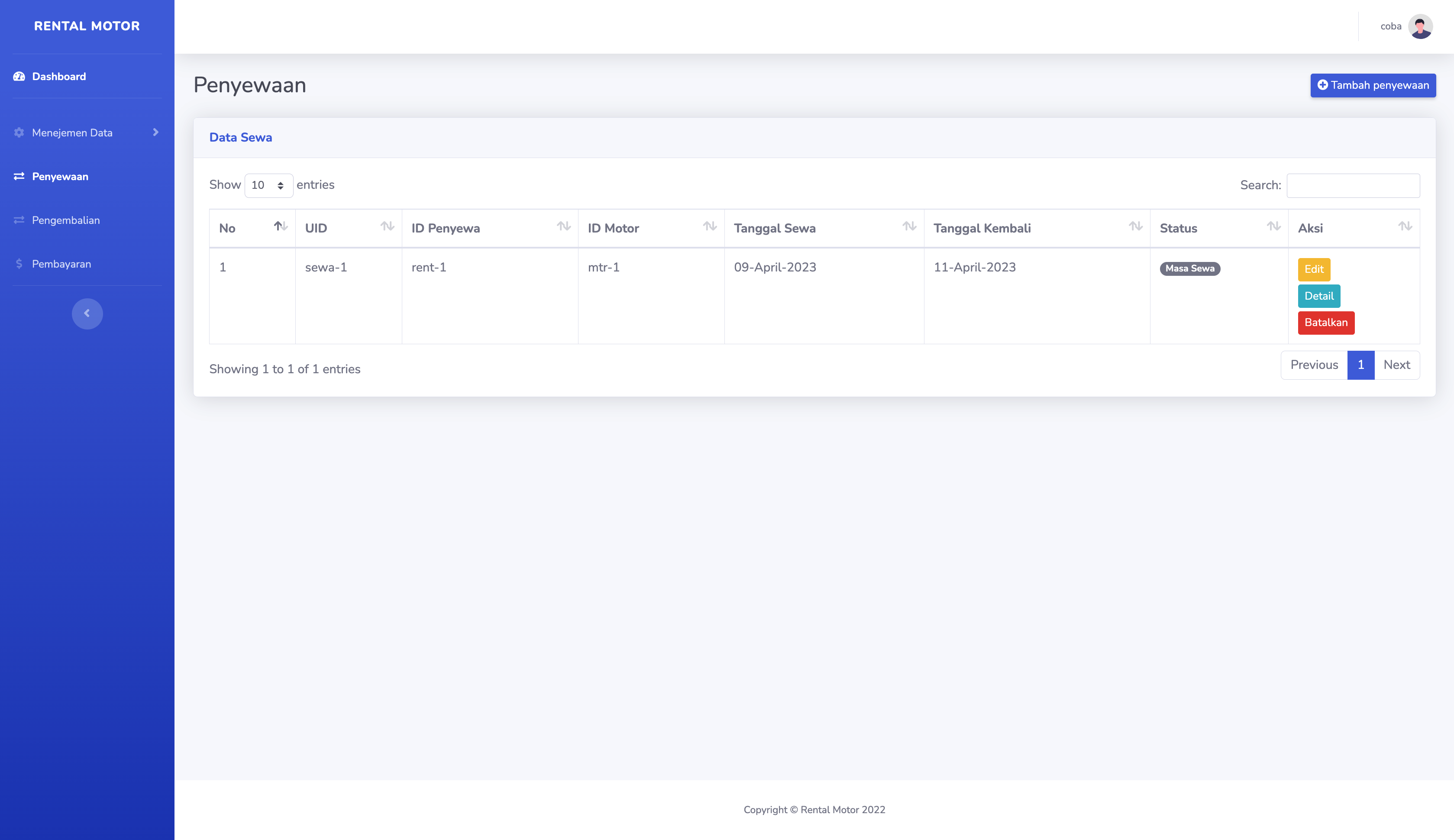The image size is (1454, 840).
Task: Select the Dashboard speedometer icon in sidebar
Action: click(x=19, y=76)
